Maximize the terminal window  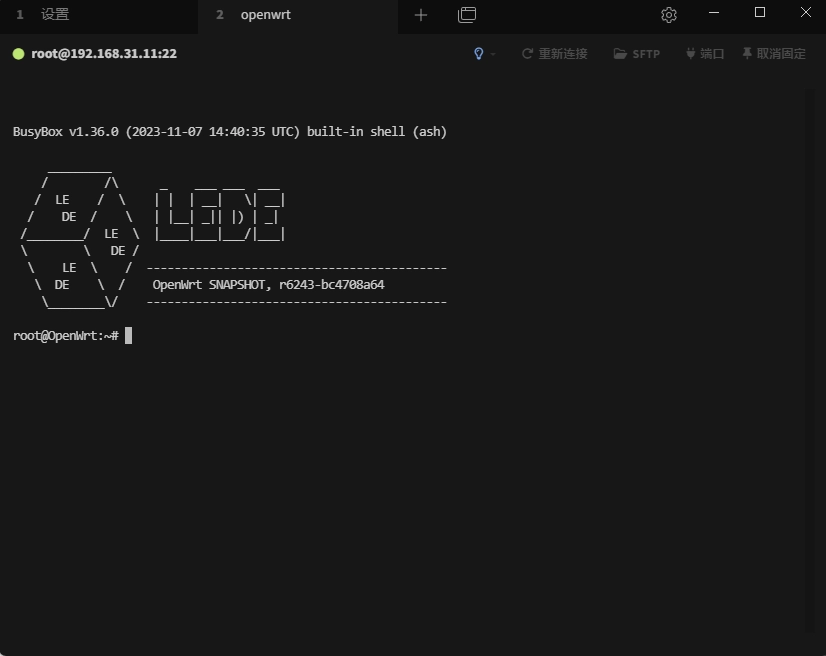tap(760, 13)
